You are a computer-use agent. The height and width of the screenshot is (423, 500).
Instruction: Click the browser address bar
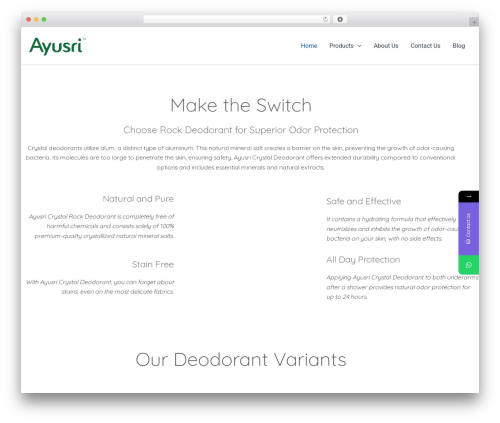tap(236, 19)
